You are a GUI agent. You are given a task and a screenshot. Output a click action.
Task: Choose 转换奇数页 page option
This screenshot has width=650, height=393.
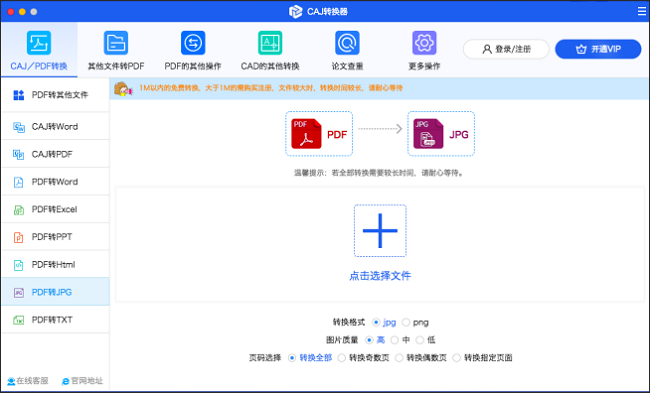tap(342, 358)
